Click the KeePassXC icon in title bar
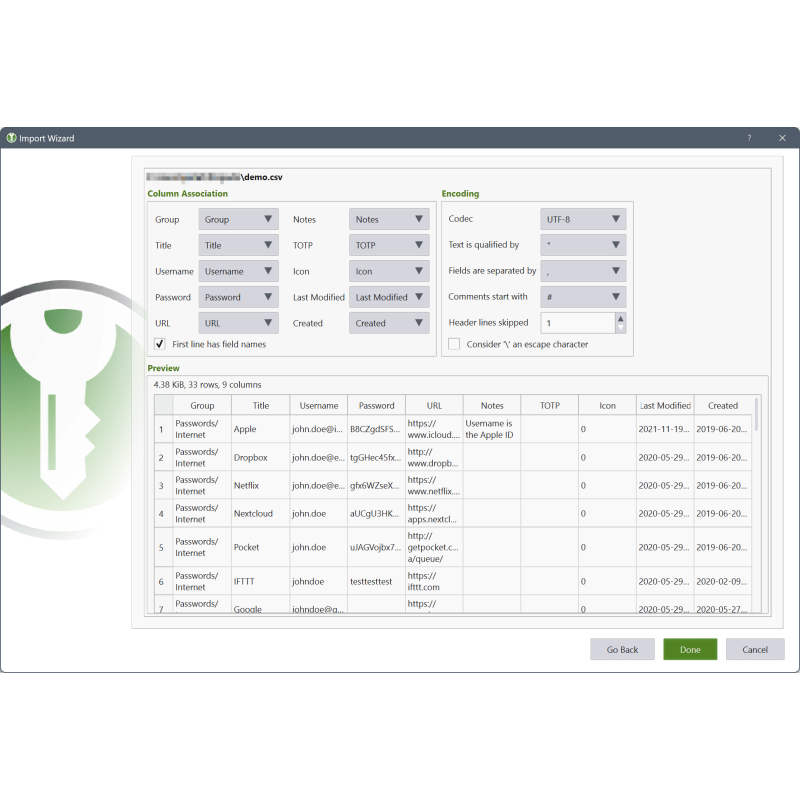Screen dimensions: 800x800 click(11, 138)
